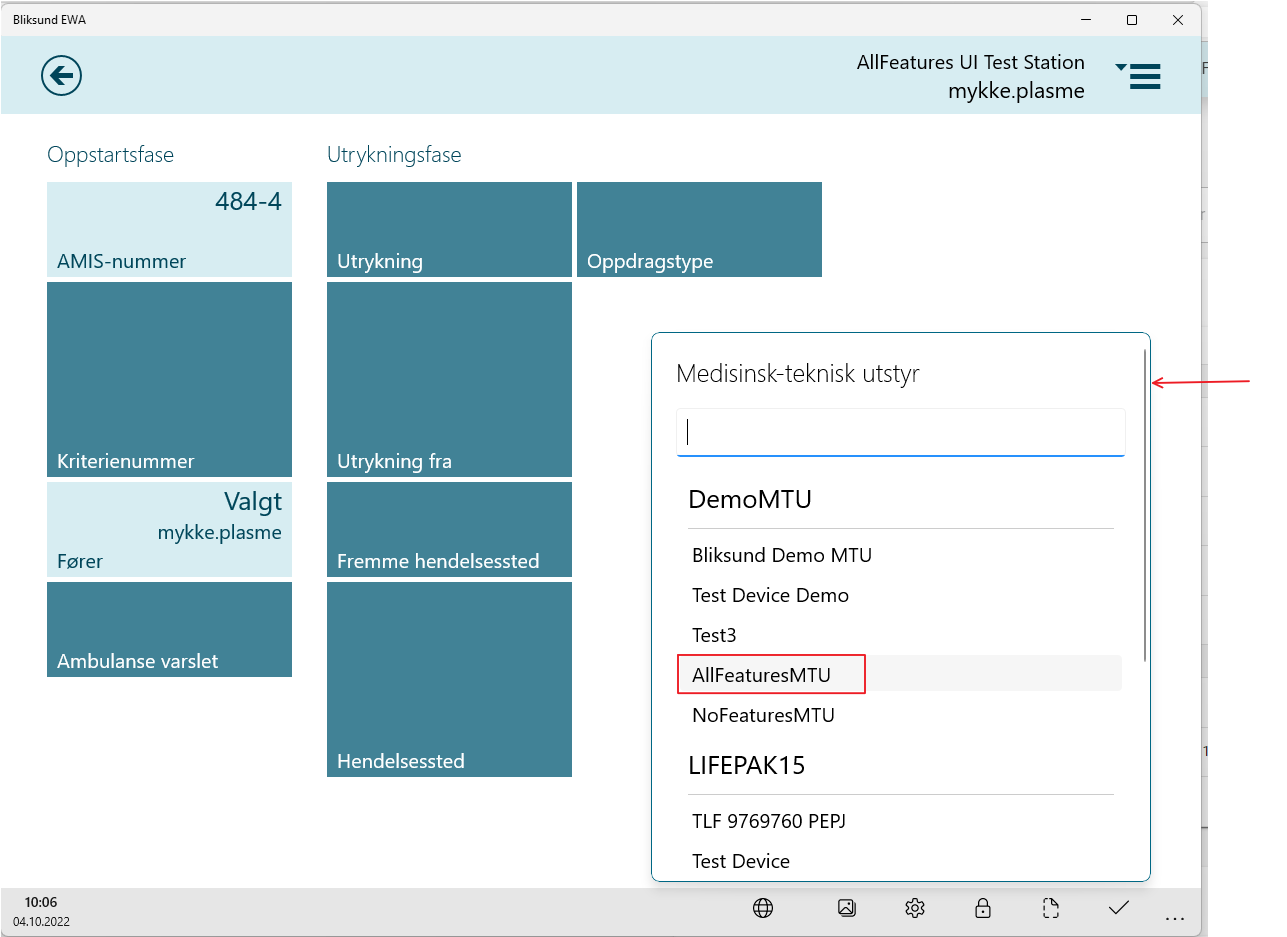Open the Utrykning tile
The width and height of the screenshot is (1287, 937).
(x=449, y=229)
